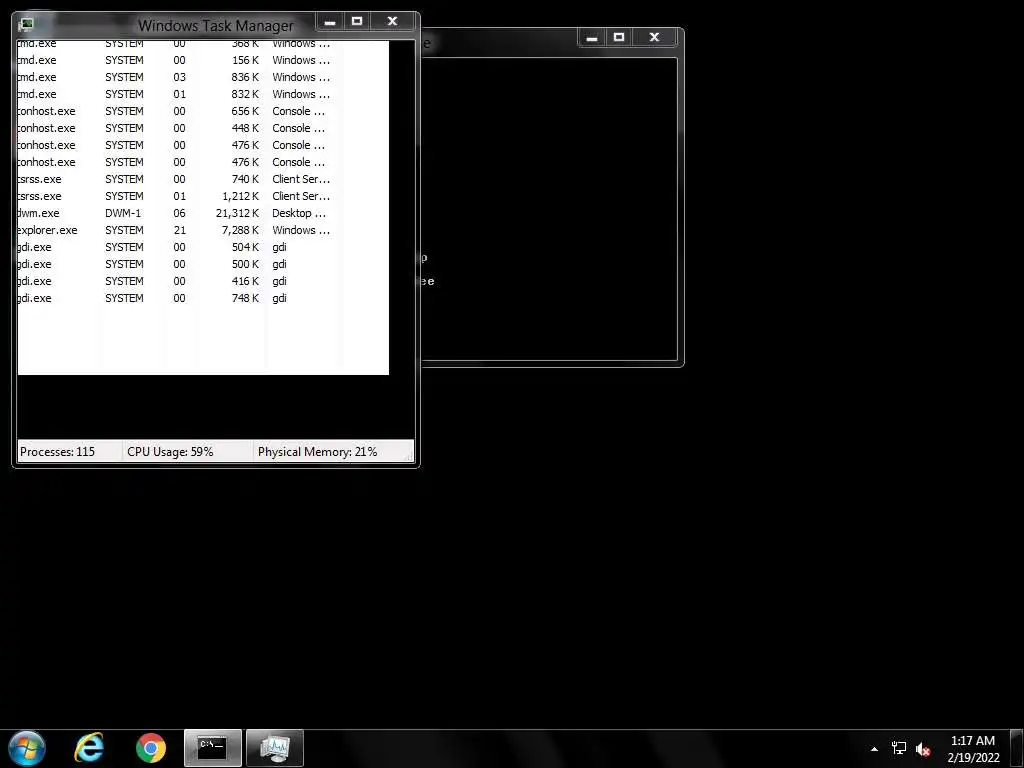Minimize the Windows Task Manager window
Image resolution: width=1024 pixels, height=768 pixels.
(330, 22)
